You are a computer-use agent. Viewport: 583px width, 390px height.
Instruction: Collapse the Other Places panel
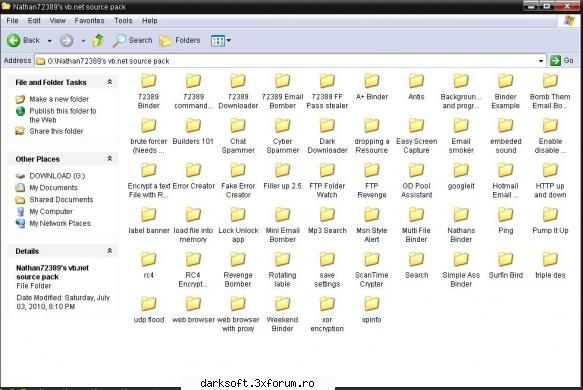pos(110,159)
